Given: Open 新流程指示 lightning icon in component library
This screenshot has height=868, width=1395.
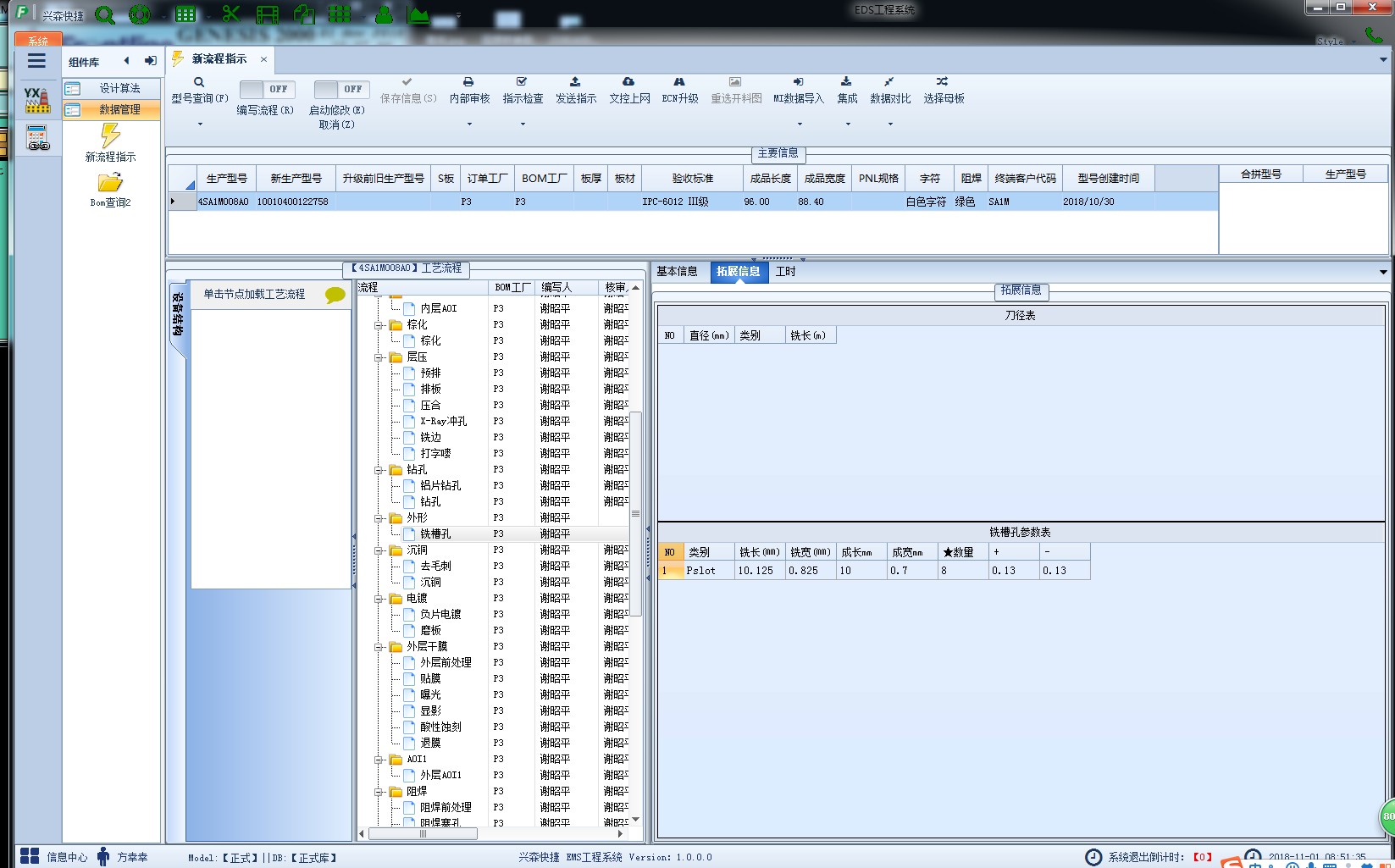Looking at the screenshot, I should pyautogui.click(x=110, y=135).
